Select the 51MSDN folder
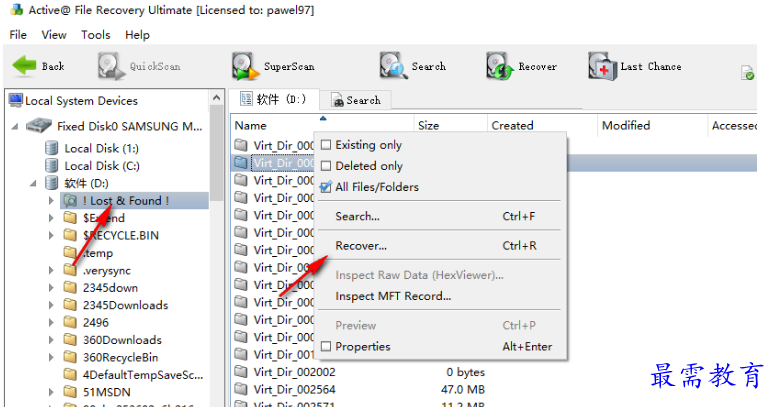This screenshot has width=772, height=407. [106, 392]
